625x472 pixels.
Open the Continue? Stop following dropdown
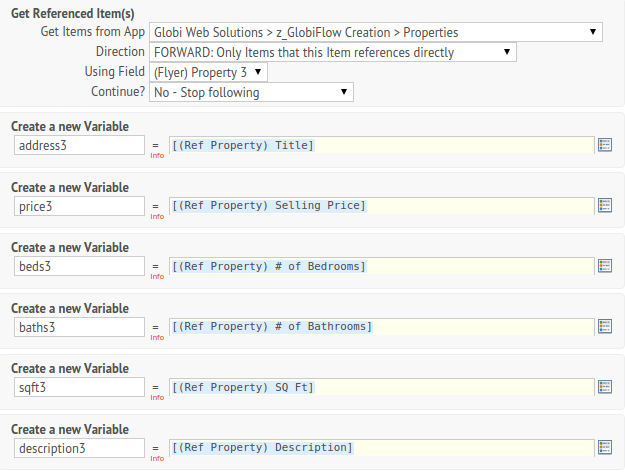251,92
